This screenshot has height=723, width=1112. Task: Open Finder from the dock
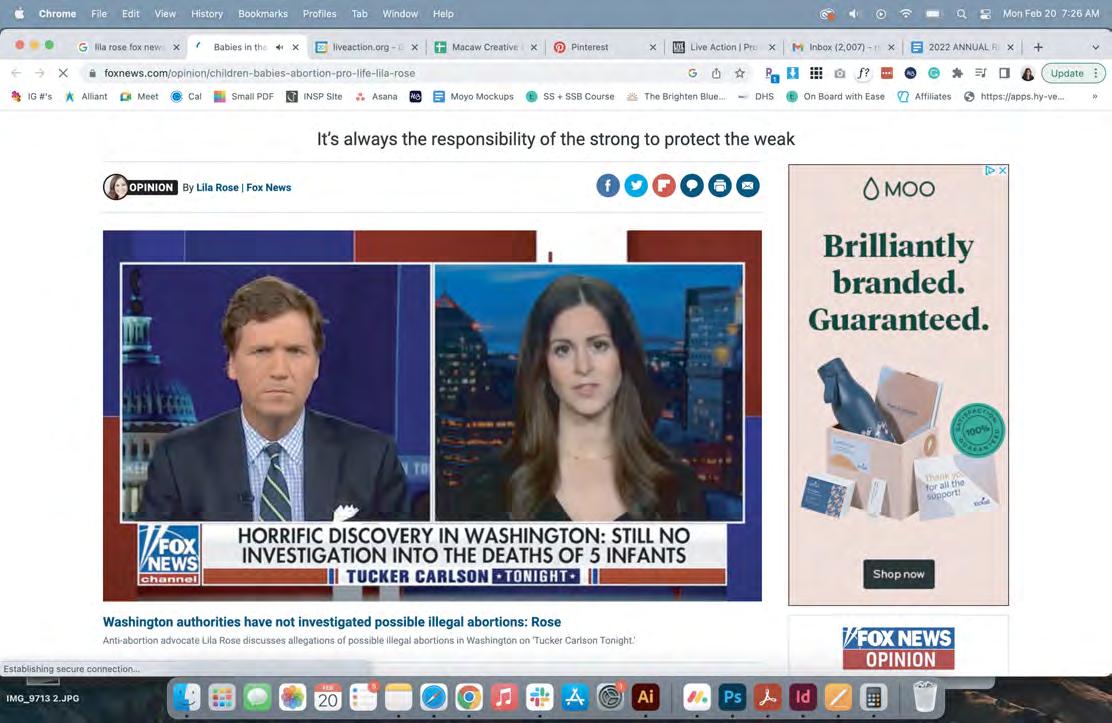click(187, 697)
